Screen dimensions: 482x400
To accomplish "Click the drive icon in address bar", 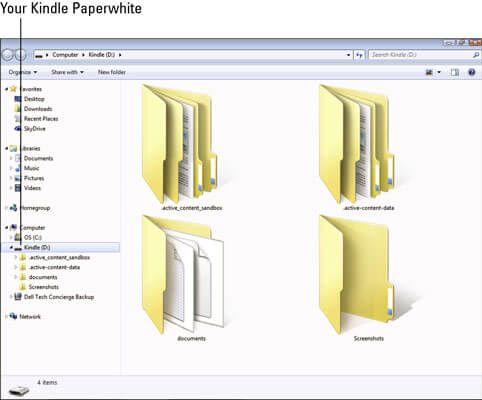I will pyautogui.click(x=39, y=55).
